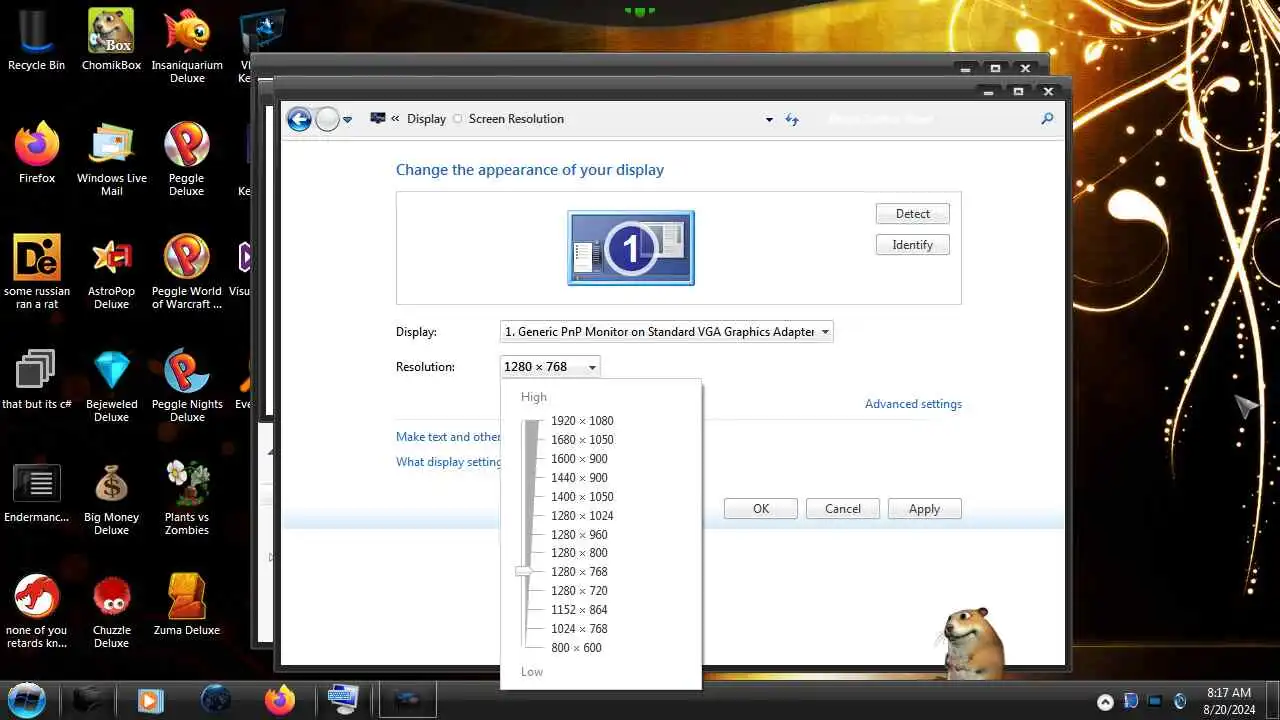This screenshot has height=720, width=1280.
Task: Click Screen Resolution breadcrumb
Action: (516, 118)
